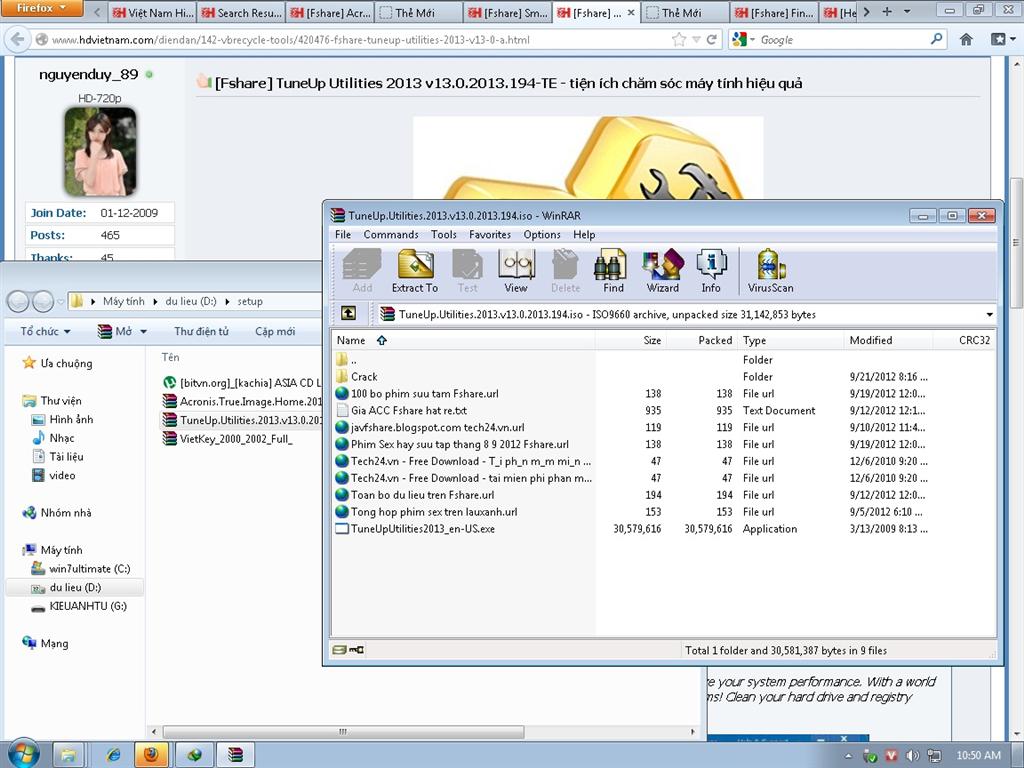Switch to the WinRAR taskbar button
This screenshot has height=768, width=1024.
(x=235, y=755)
